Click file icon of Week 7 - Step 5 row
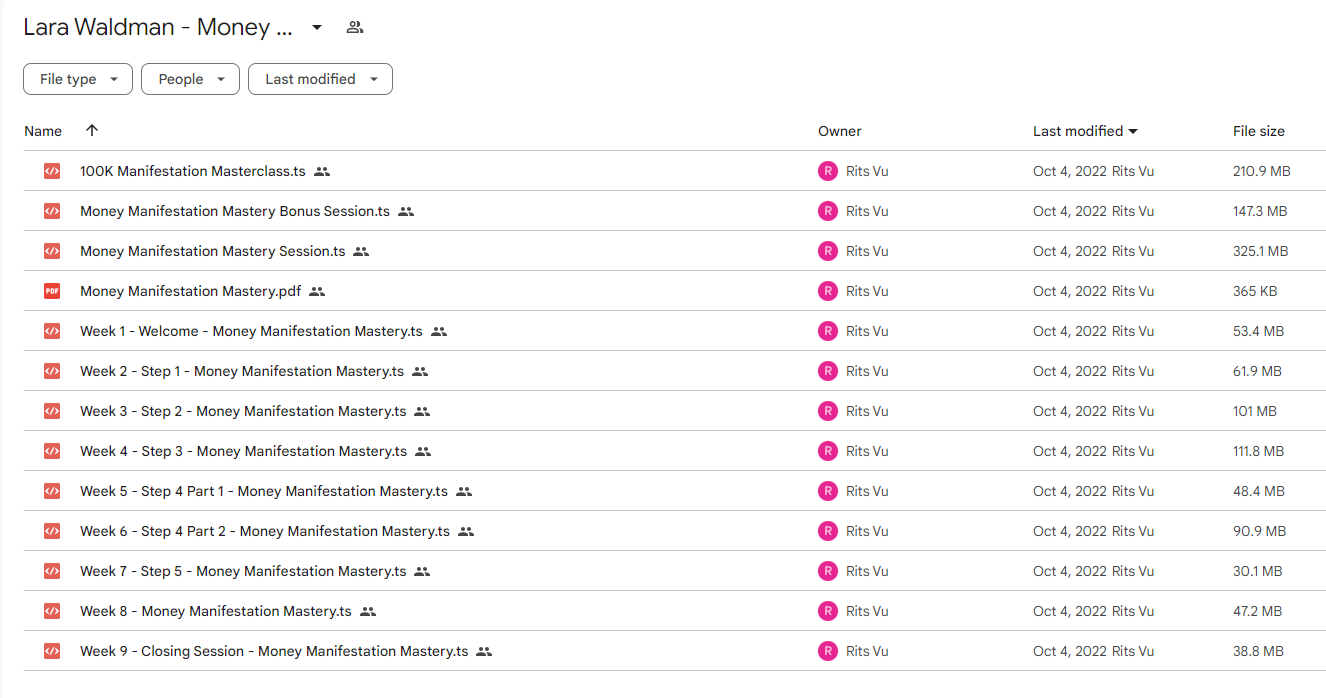 [x=52, y=571]
